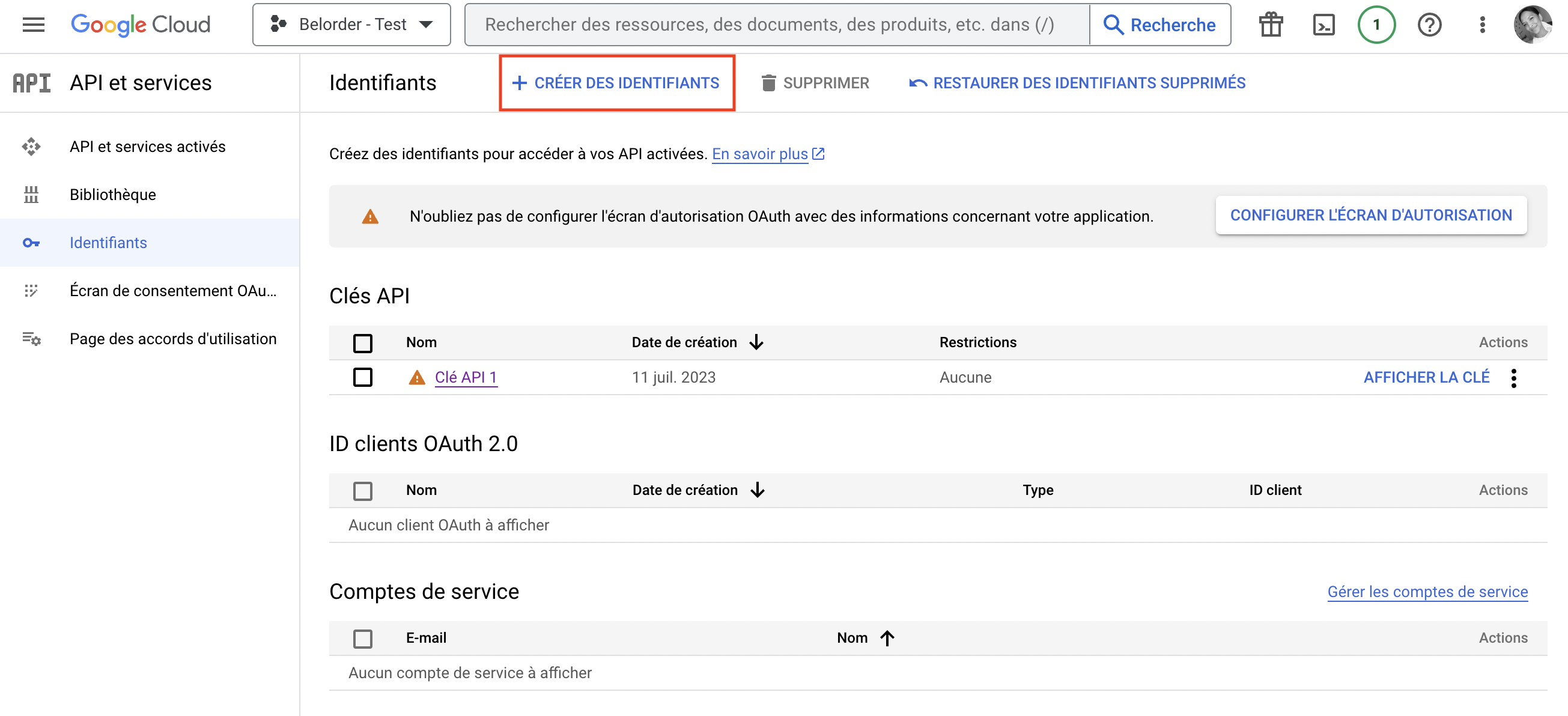The width and height of the screenshot is (1568, 716).
Task: Open the Clé API 1 link
Action: click(x=466, y=377)
